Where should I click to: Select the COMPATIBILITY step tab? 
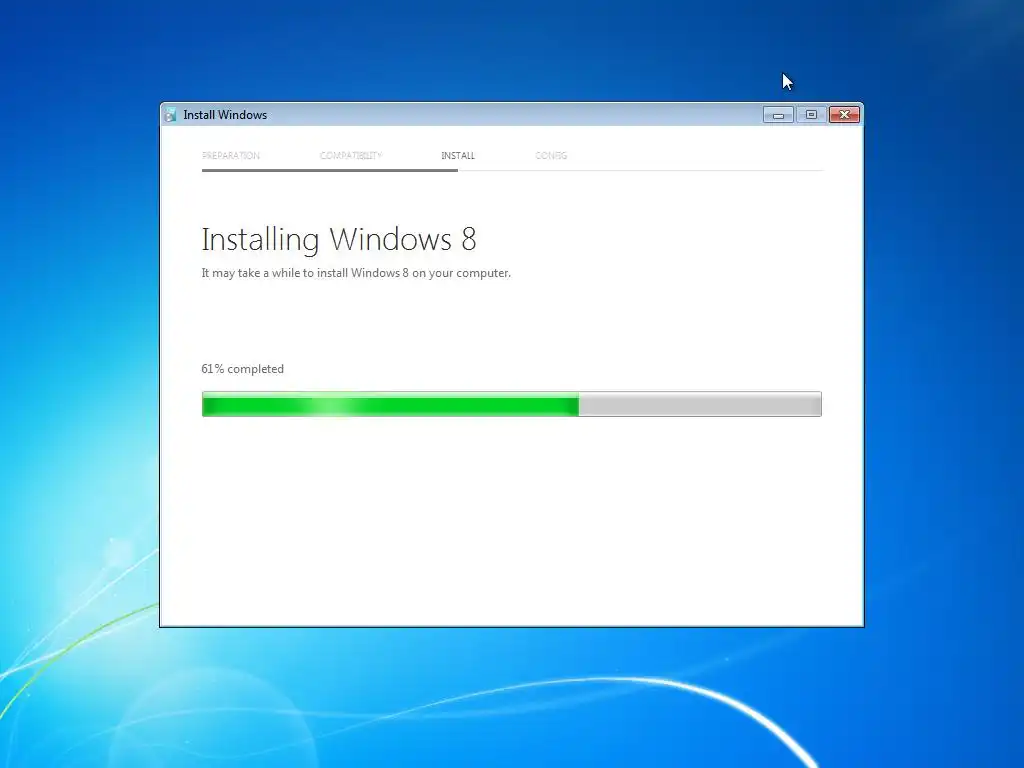(351, 155)
